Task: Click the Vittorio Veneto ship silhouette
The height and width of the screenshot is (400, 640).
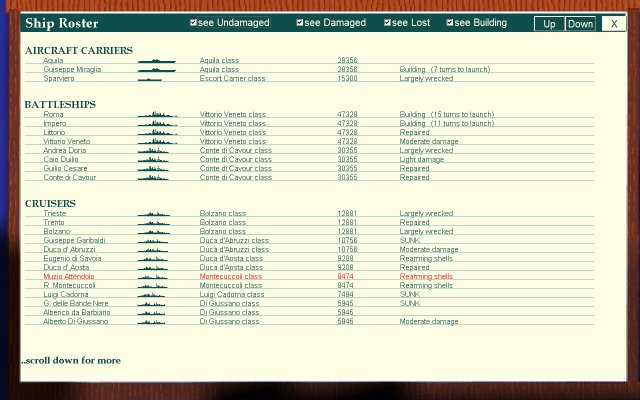Action: pyautogui.click(x=156, y=142)
